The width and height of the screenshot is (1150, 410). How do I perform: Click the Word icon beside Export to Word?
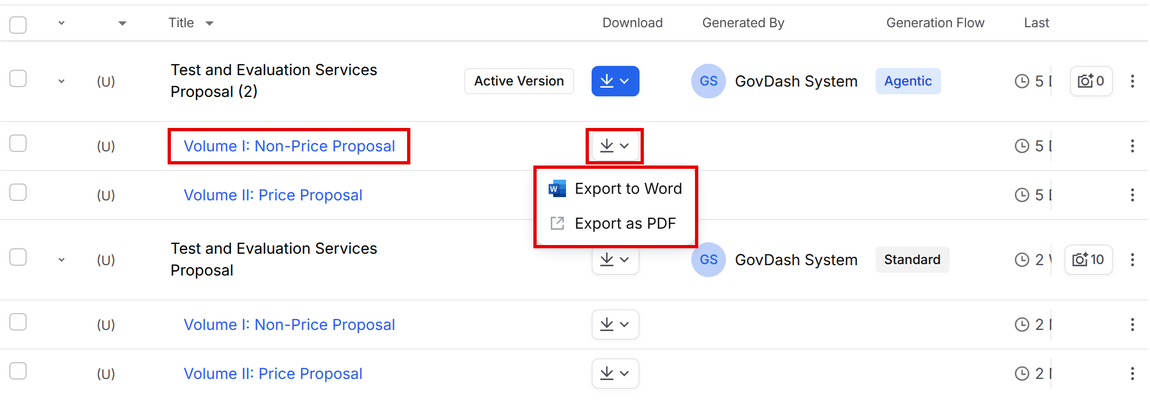[557, 189]
